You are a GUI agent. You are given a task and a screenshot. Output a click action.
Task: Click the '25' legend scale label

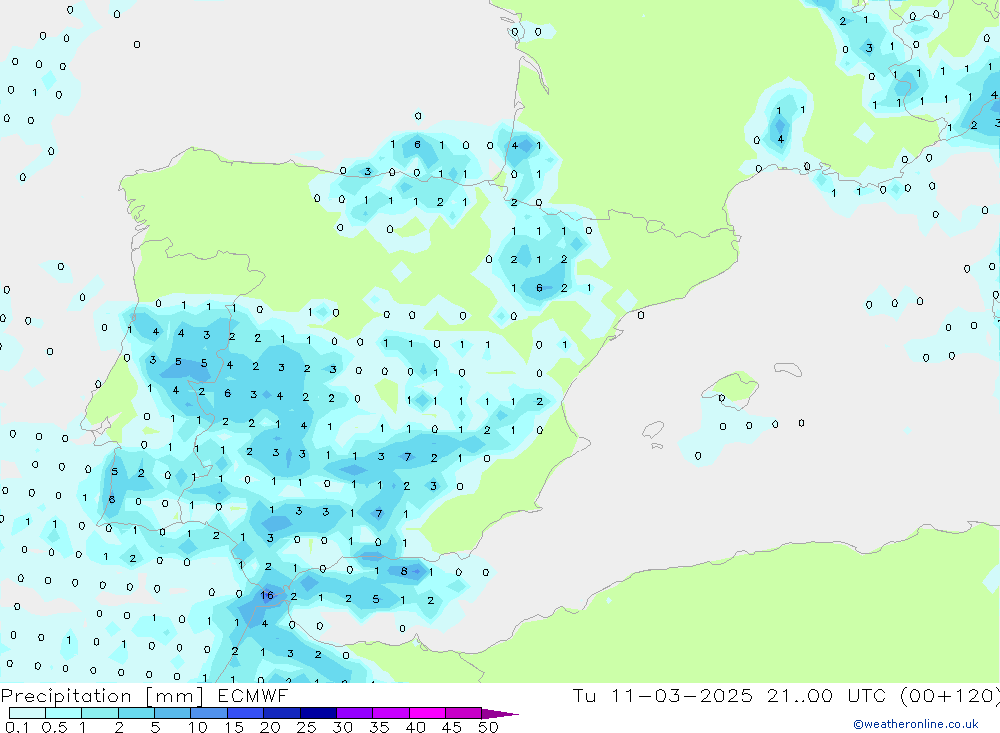[306, 727]
